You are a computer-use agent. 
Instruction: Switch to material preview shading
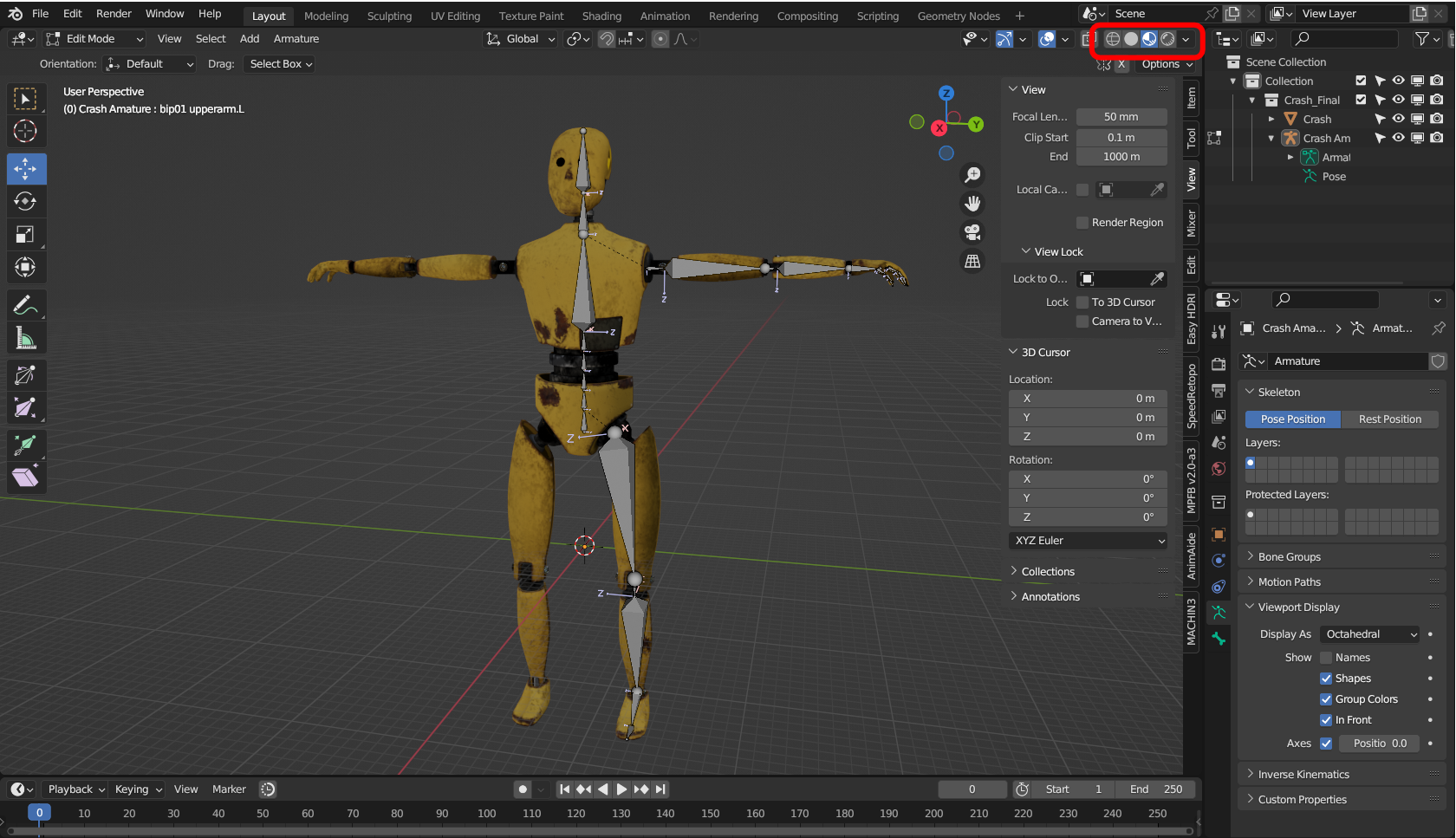click(1149, 39)
